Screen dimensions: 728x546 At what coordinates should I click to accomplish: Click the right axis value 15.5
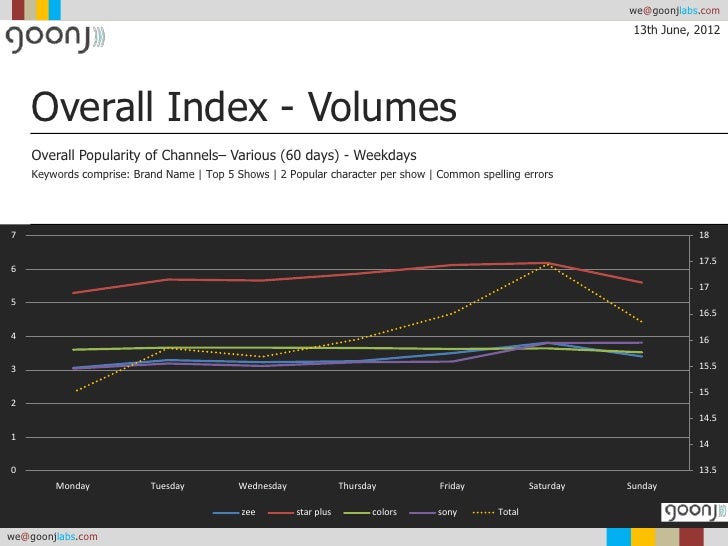coord(708,366)
